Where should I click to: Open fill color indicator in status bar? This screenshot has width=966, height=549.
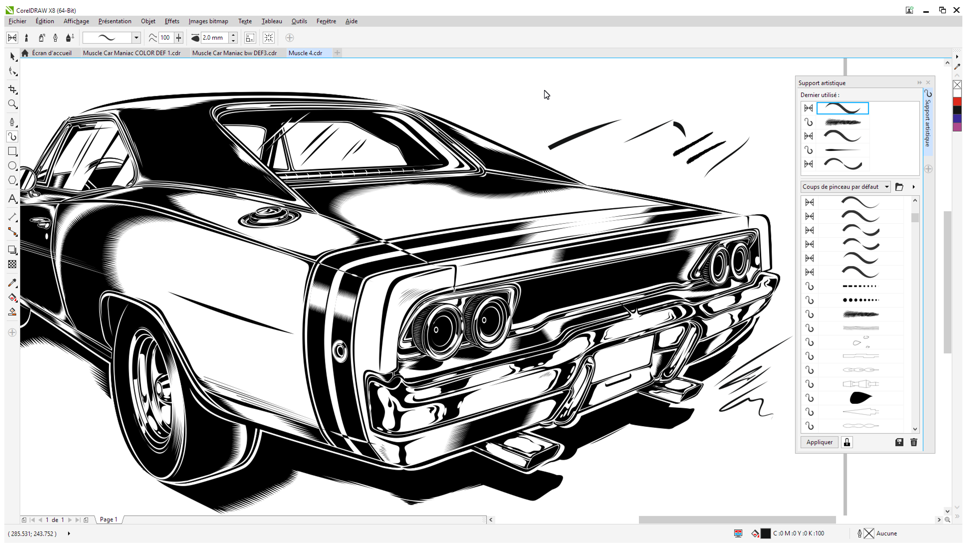pos(765,534)
